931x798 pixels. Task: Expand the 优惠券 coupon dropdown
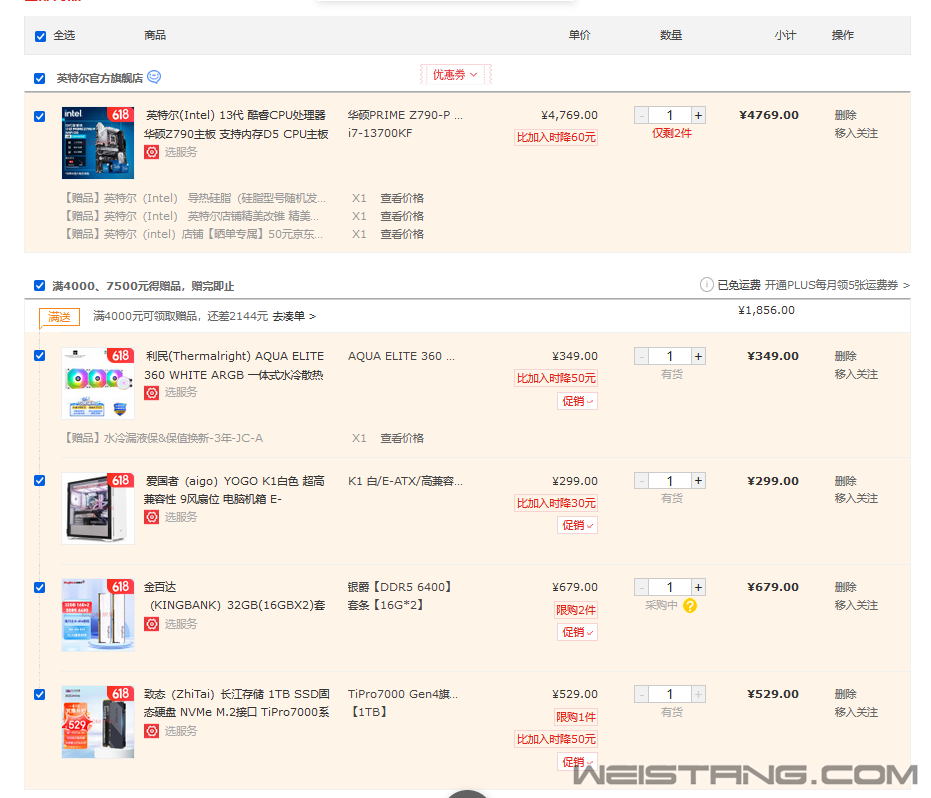tap(455, 75)
